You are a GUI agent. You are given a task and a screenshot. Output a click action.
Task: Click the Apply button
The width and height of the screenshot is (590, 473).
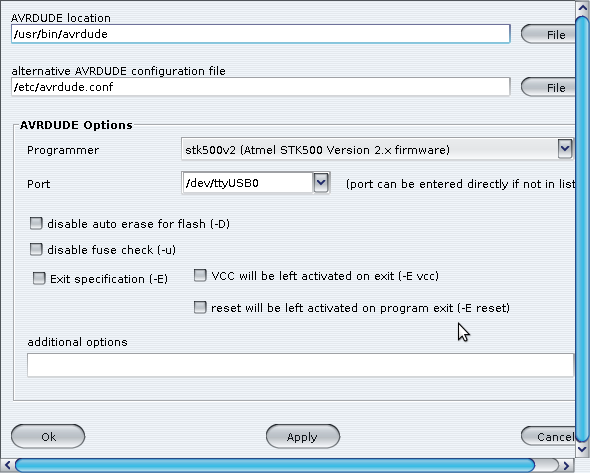(x=303, y=436)
